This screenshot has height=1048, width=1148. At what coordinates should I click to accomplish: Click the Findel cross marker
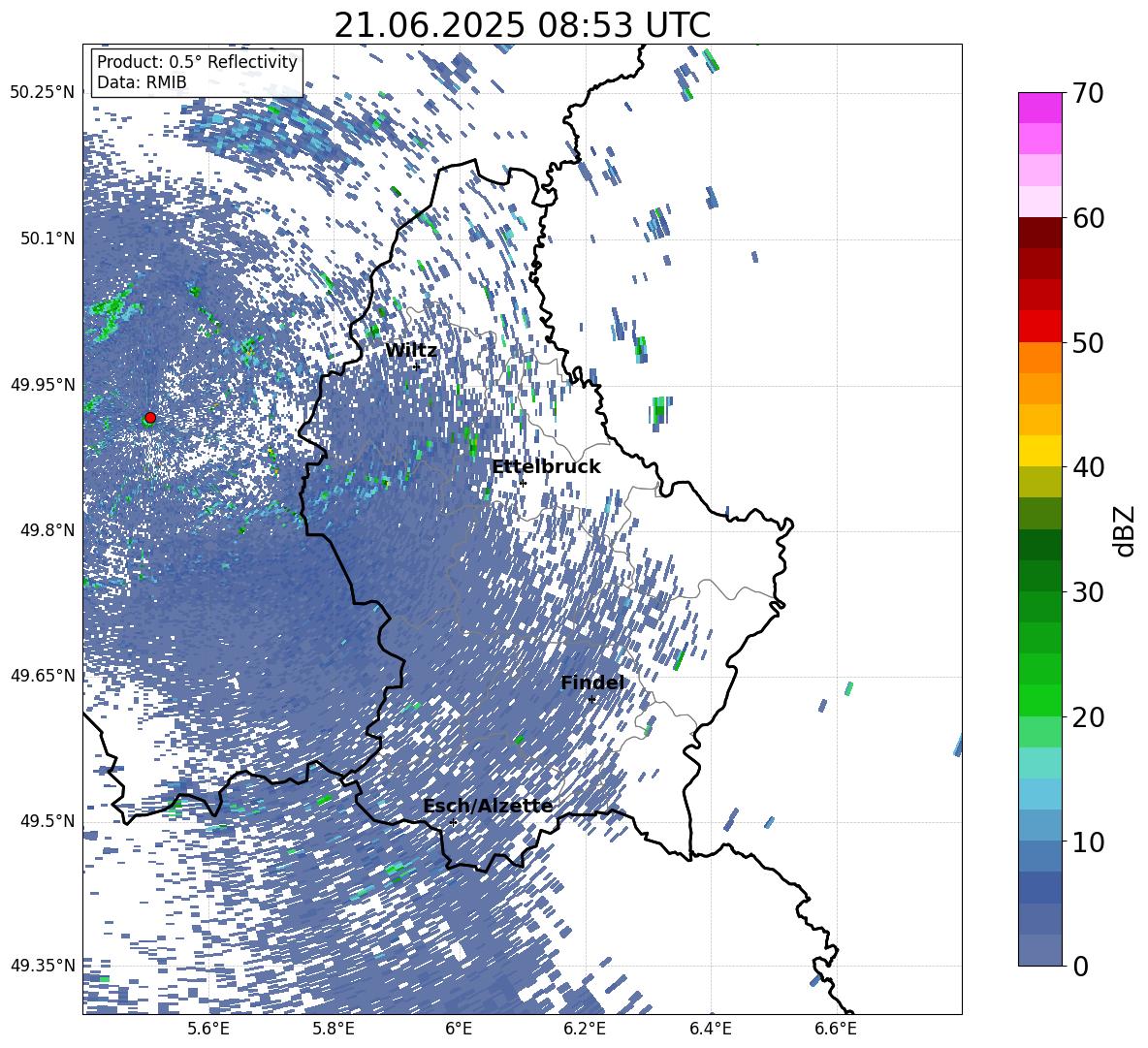point(591,700)
